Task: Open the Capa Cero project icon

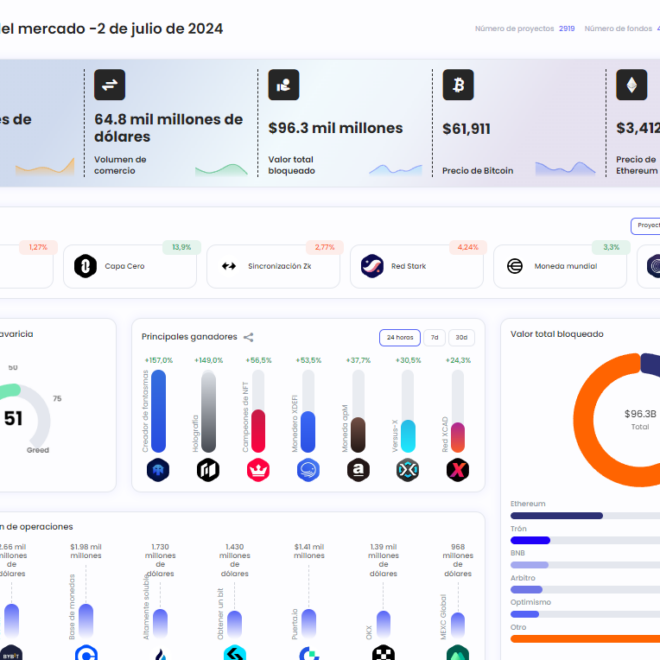Action: pyautogui.click(x=85, y=266)
